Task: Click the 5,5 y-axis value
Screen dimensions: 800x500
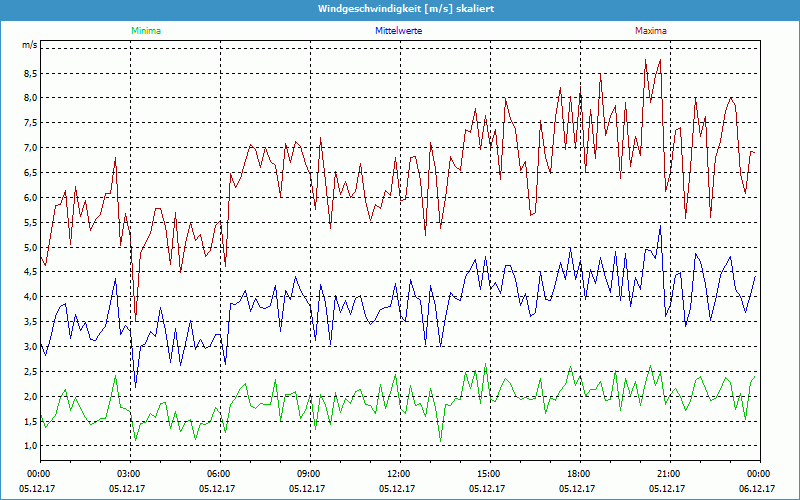Action: click(31, 222)
